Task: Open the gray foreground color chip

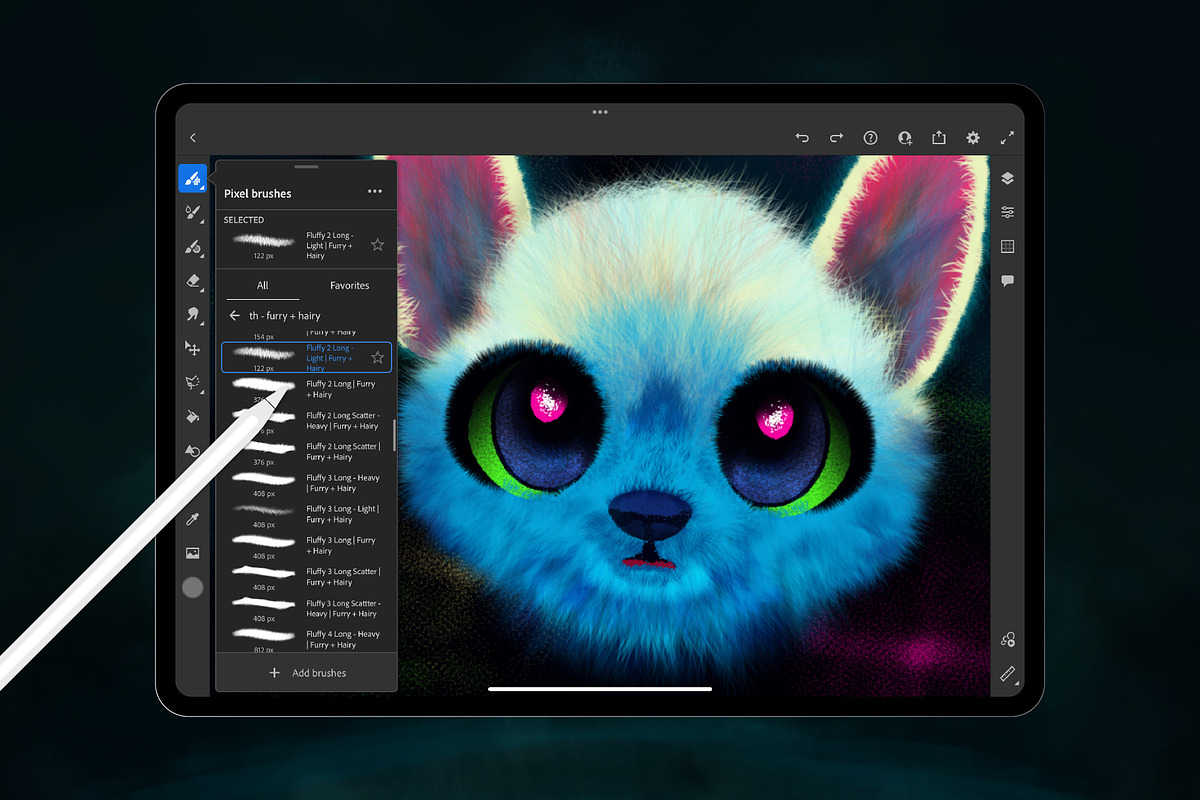Action: click(x=193, y=588)
